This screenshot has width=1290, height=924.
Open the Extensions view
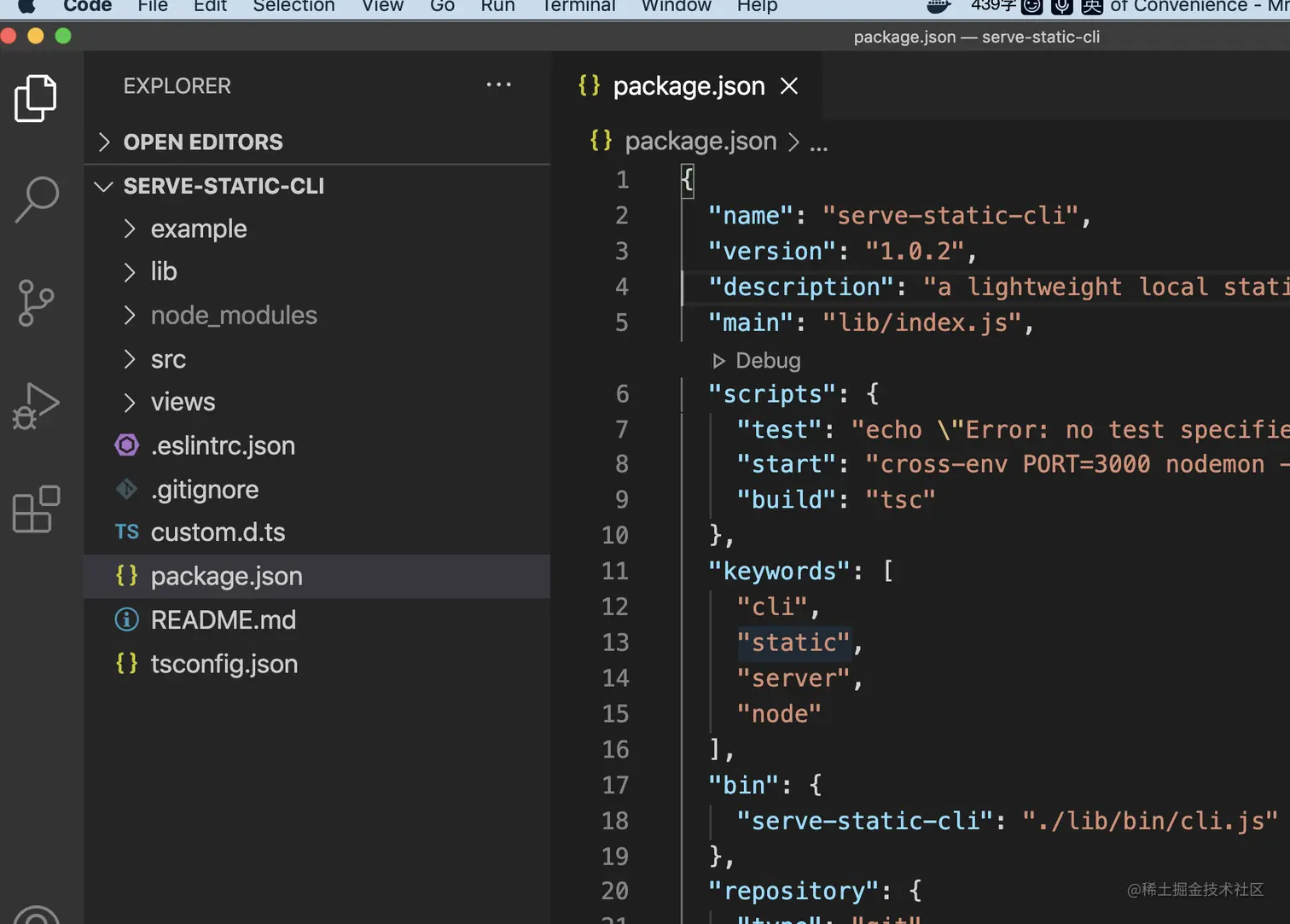pyautogui.click(x=37, y=509)
